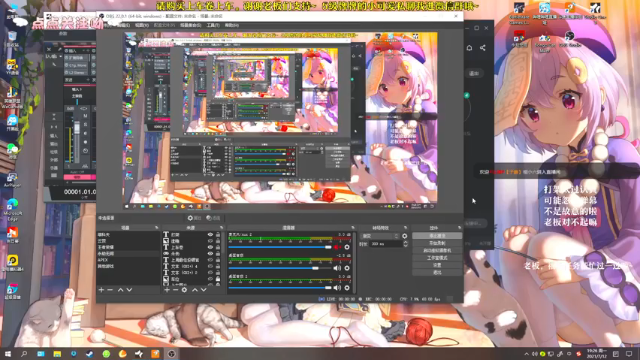640x360 pixels.
Task: Click the 开始录制 start recording button
Action: pos(437,243)
